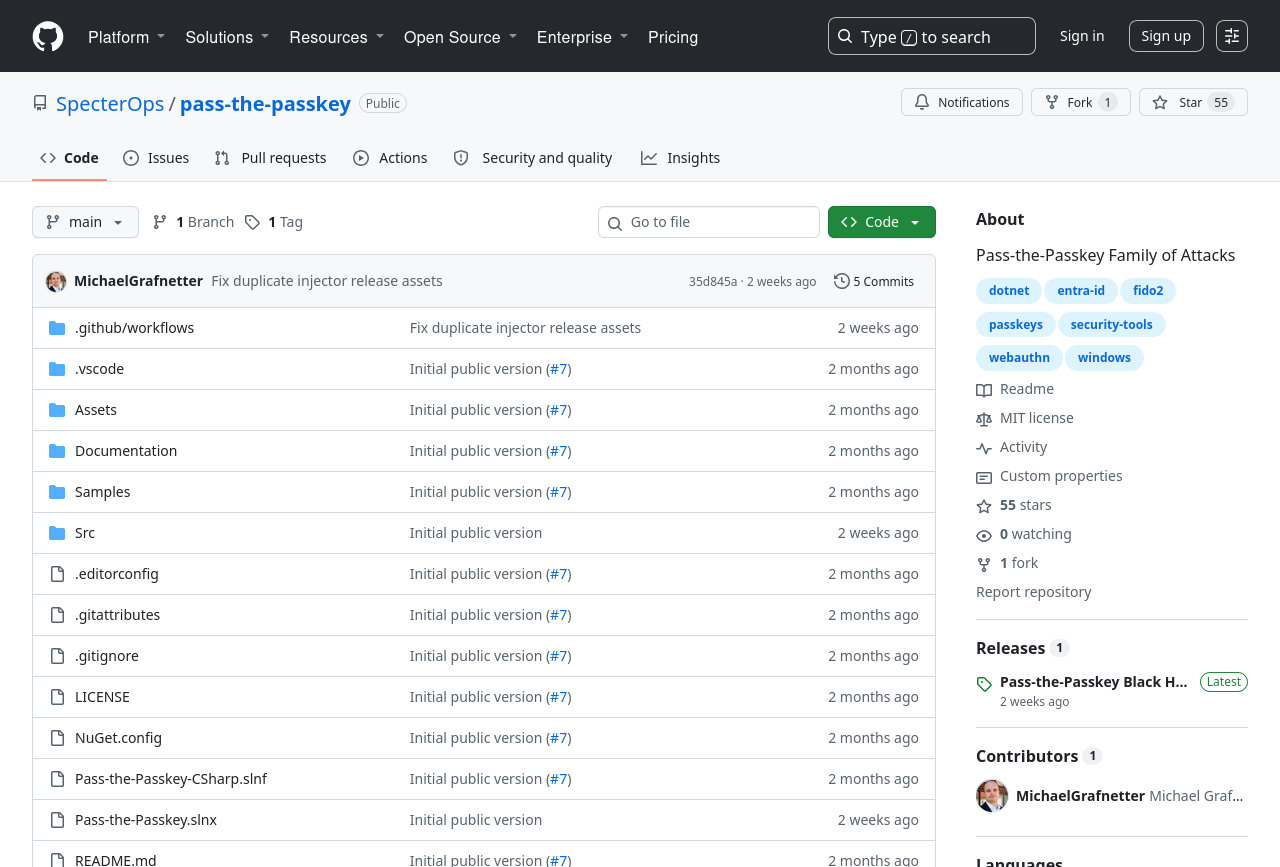Select the Code repository tab
1280x867 pixels.
69,158
